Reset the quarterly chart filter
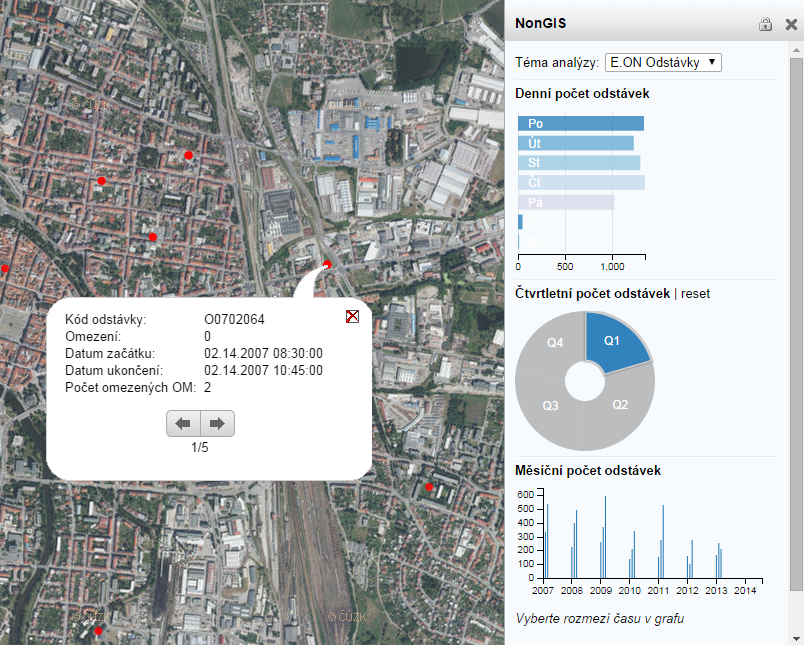Image resolution: width=804 pixels, height=645 pixels. click(695, 294)
